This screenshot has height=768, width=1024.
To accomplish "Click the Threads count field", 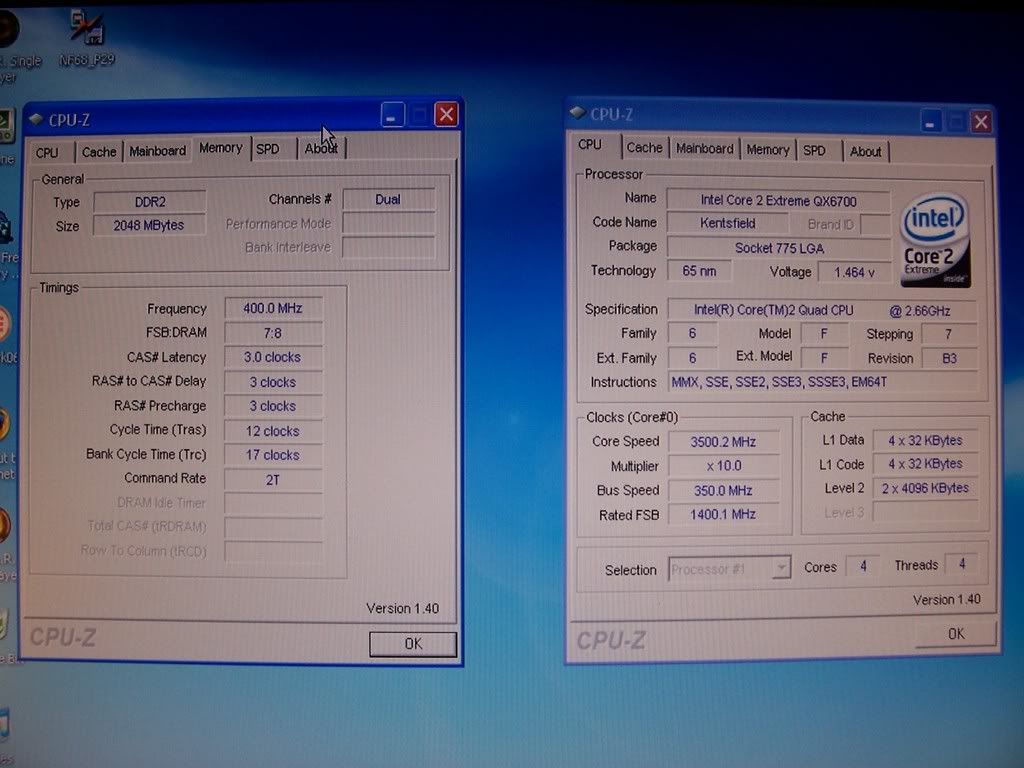I will pyautogui.click(x=961, y=564).
